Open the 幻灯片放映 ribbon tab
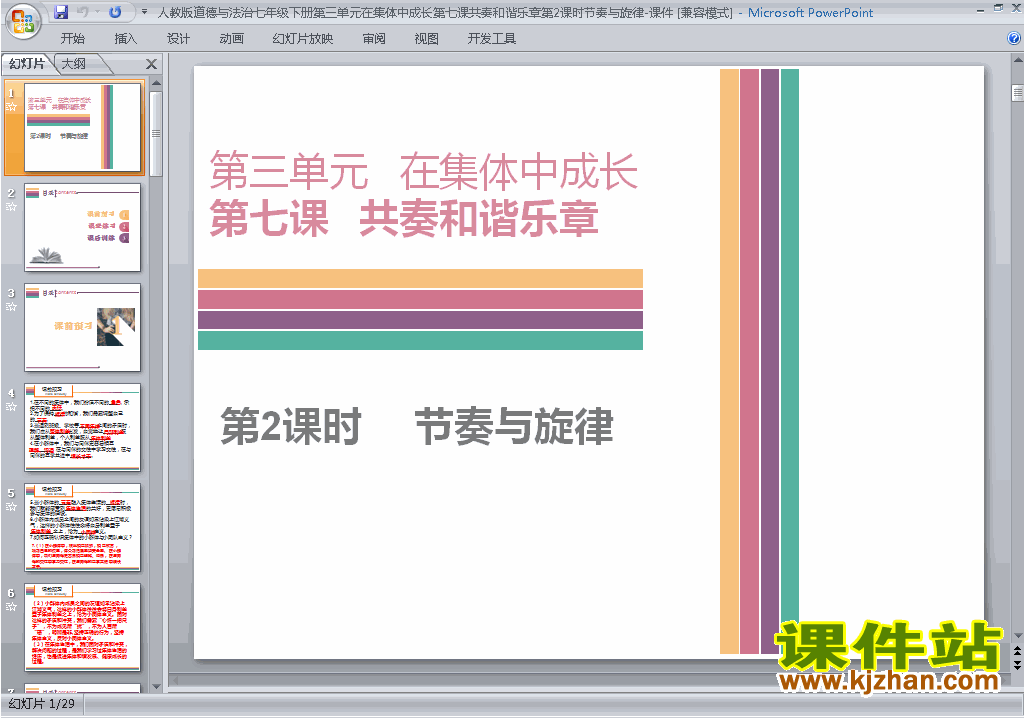Screen dimensions: 1024x718 (x=303, y=39)
